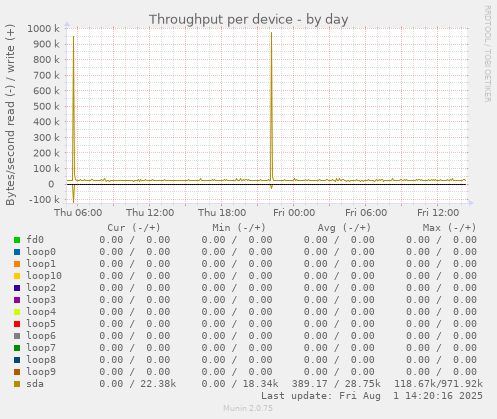
Task: Select the loop7 device label
Action: [41, 348]
